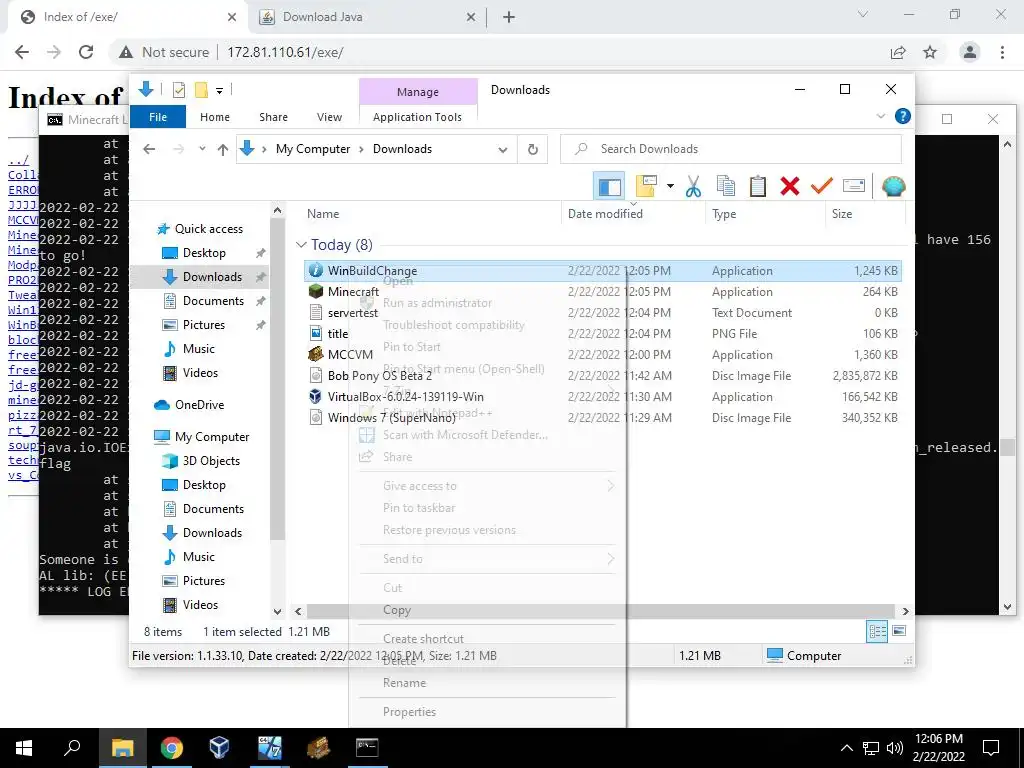The image size is (1024, 768).
Task: Open the Classic Shell settings shell icon
Action: [x=893, y=187]
